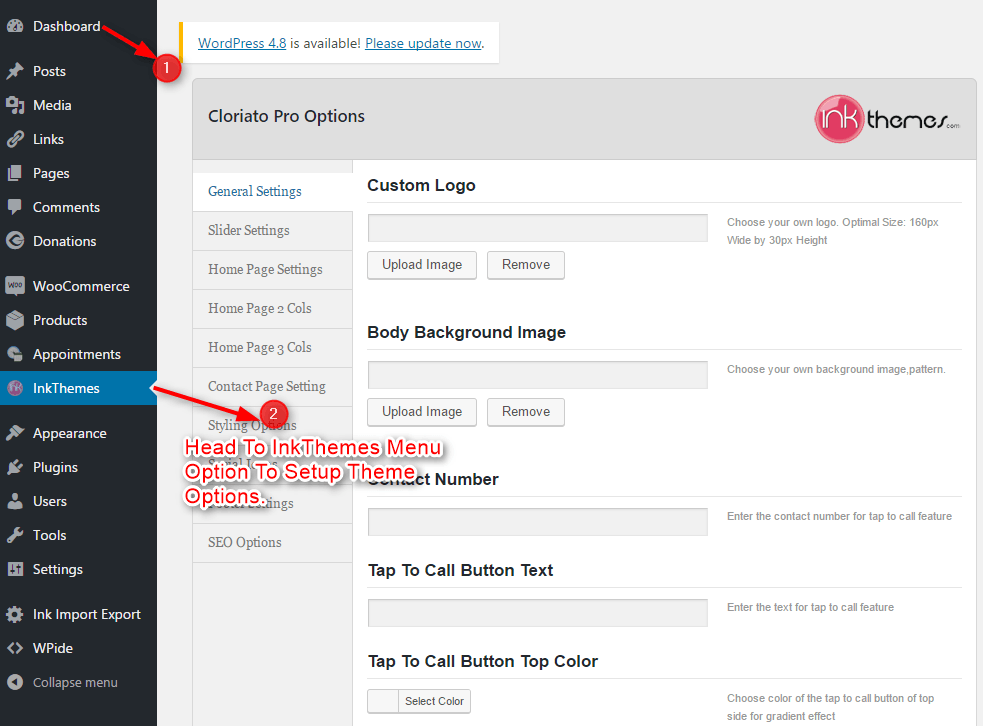Image resolution: width=983 pixels, height=726 pixels.
Task: Click the Pages icon in sidebar
Action: click(x=15, y=173)
